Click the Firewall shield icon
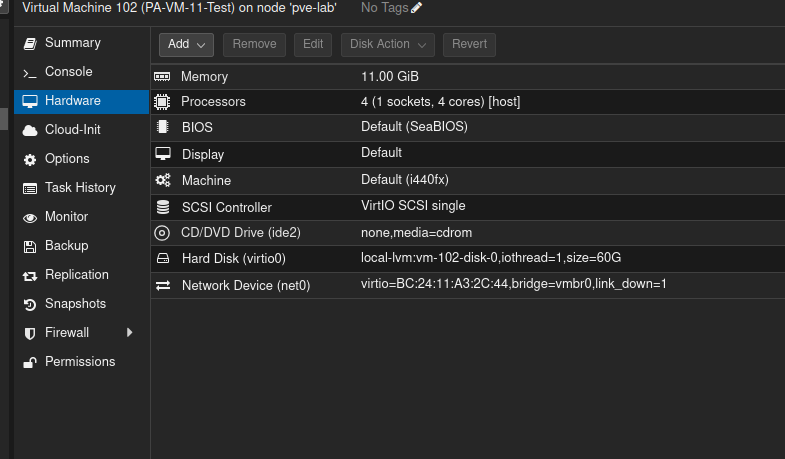This screenshot has height=459, width=785. (30, 334)
